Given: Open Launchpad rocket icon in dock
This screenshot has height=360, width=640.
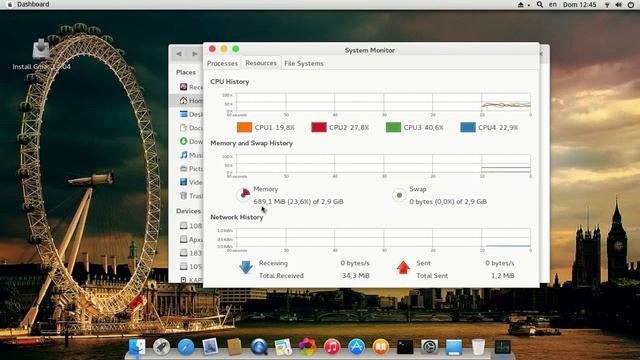Looking at the screenshot, I should pos(162,347).
